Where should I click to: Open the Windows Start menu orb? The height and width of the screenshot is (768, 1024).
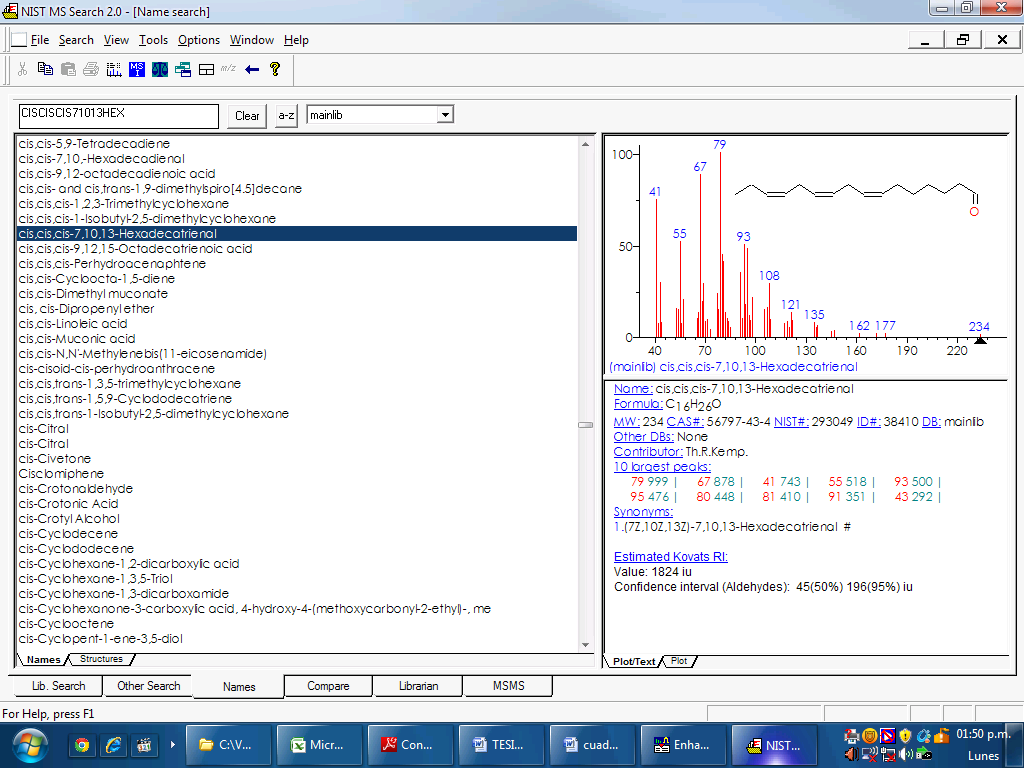tap(29, 745)
